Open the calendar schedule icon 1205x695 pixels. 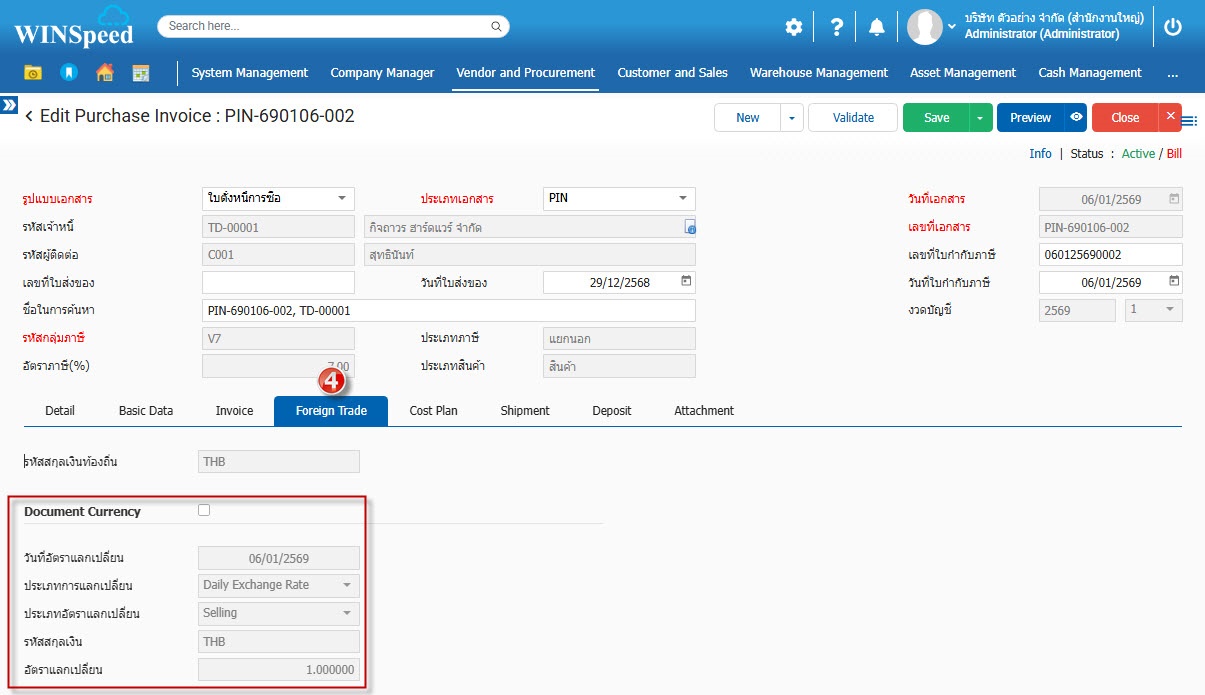(x=141, y=73)
